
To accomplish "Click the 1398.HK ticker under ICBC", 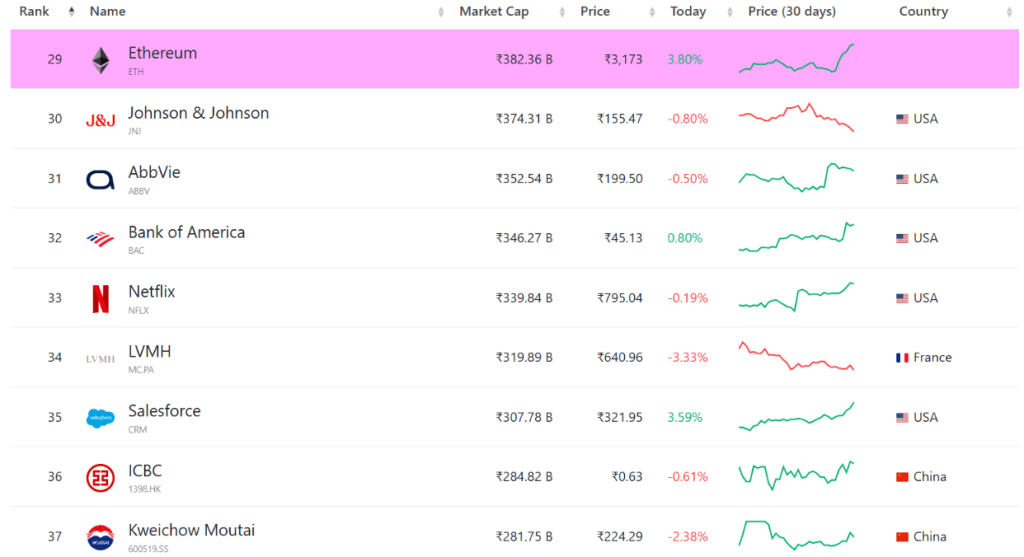I will 144,489.
